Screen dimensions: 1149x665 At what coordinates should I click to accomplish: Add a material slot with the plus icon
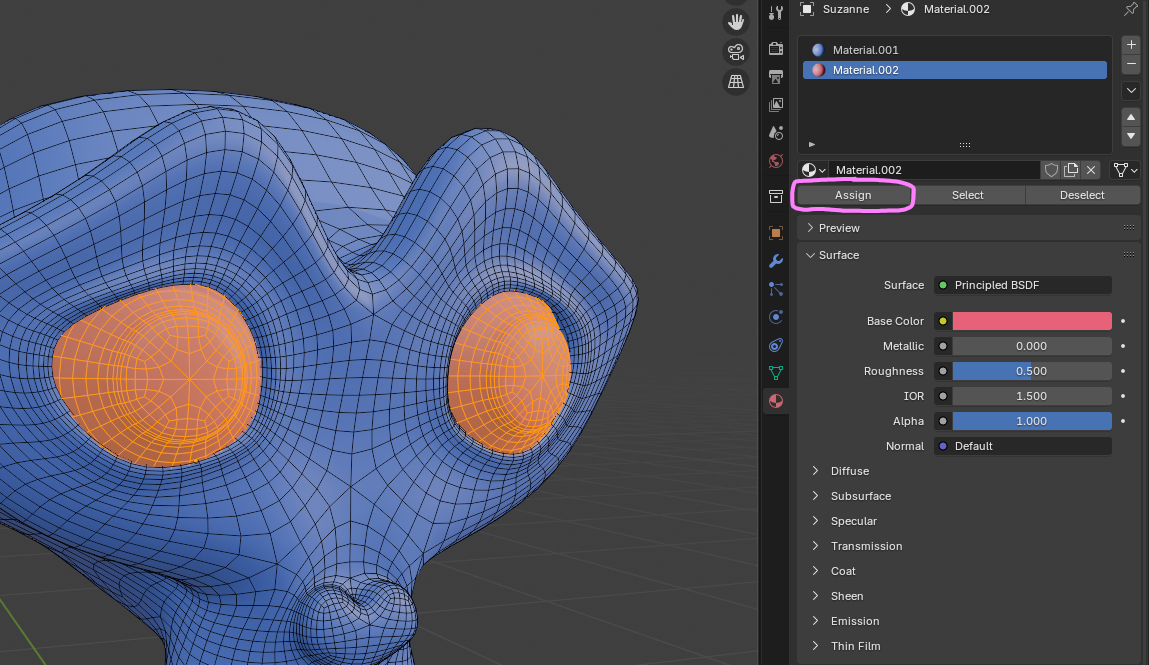point(1131,45)
